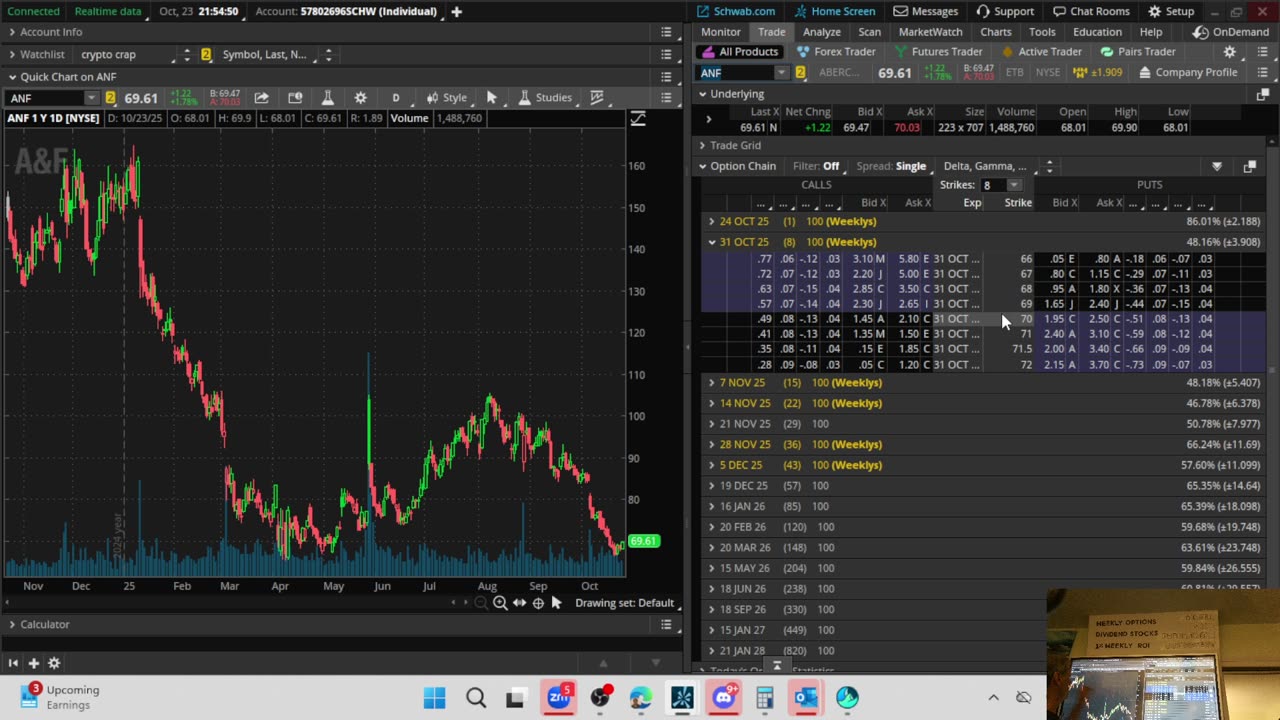Expand the 21 NOV 25 expiration

[x=712, y=424]
